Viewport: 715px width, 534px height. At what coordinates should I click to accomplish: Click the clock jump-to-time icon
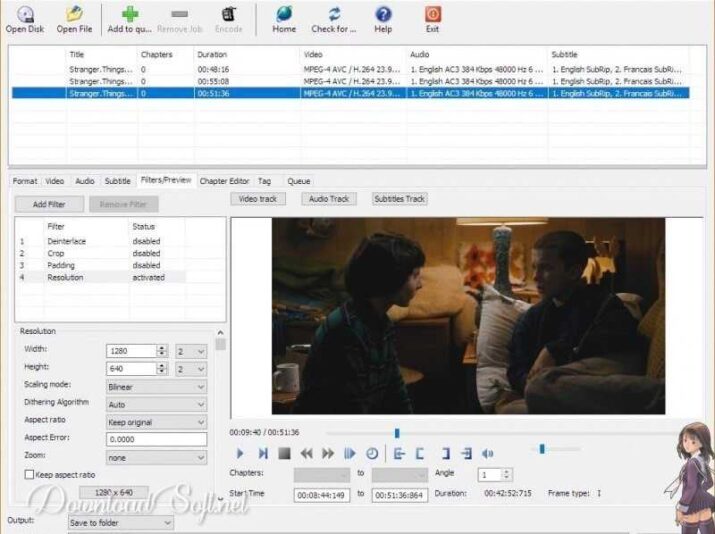pyautogui.click(x=372, y=453)
